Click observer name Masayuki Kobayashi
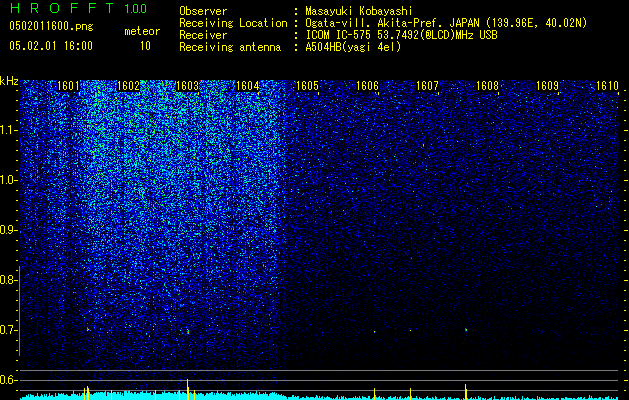The image size is (629, 400). click(359, 11)
